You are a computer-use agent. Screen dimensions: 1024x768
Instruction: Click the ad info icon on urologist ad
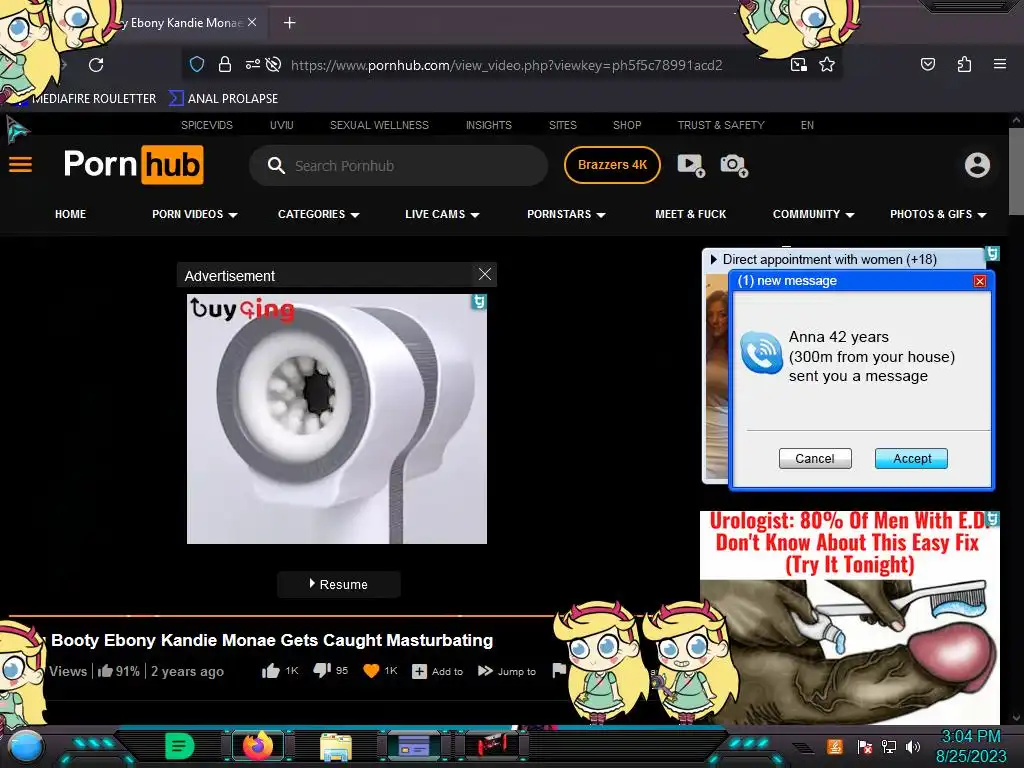(993, 519)
